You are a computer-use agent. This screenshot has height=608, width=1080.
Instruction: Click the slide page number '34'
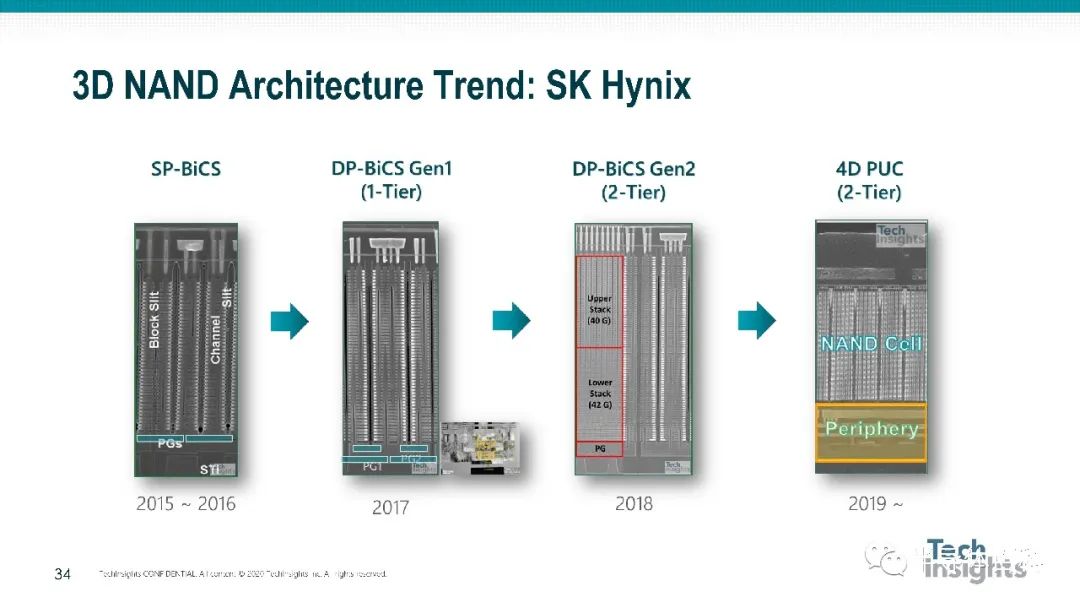63,574
